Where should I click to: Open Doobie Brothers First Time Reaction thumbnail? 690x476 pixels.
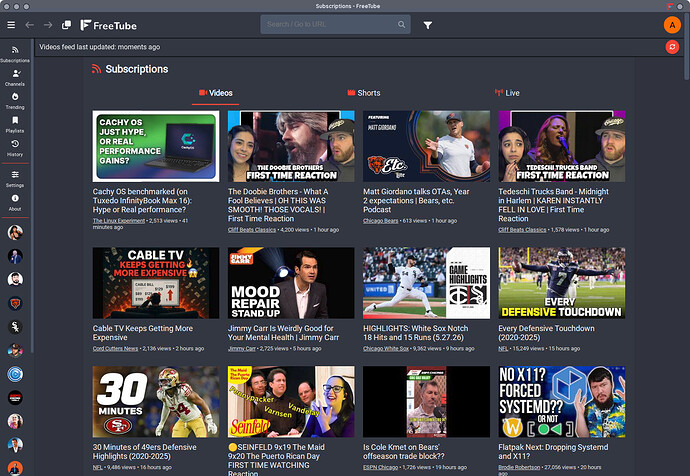tap(291, 146)
